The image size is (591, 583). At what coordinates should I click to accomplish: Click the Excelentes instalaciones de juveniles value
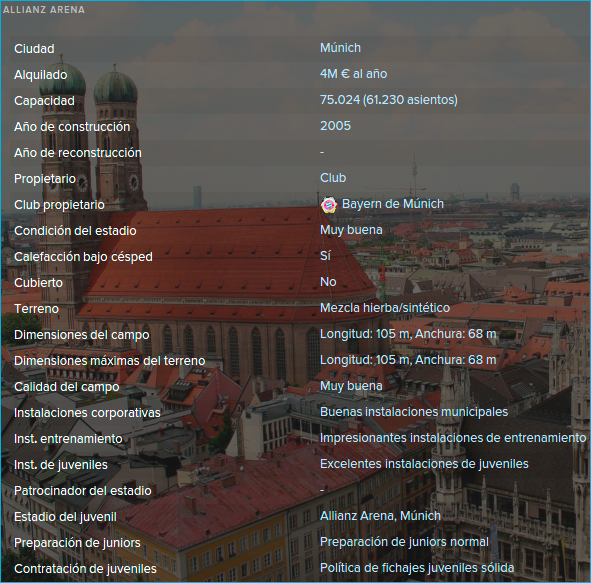tap(424, 464)
